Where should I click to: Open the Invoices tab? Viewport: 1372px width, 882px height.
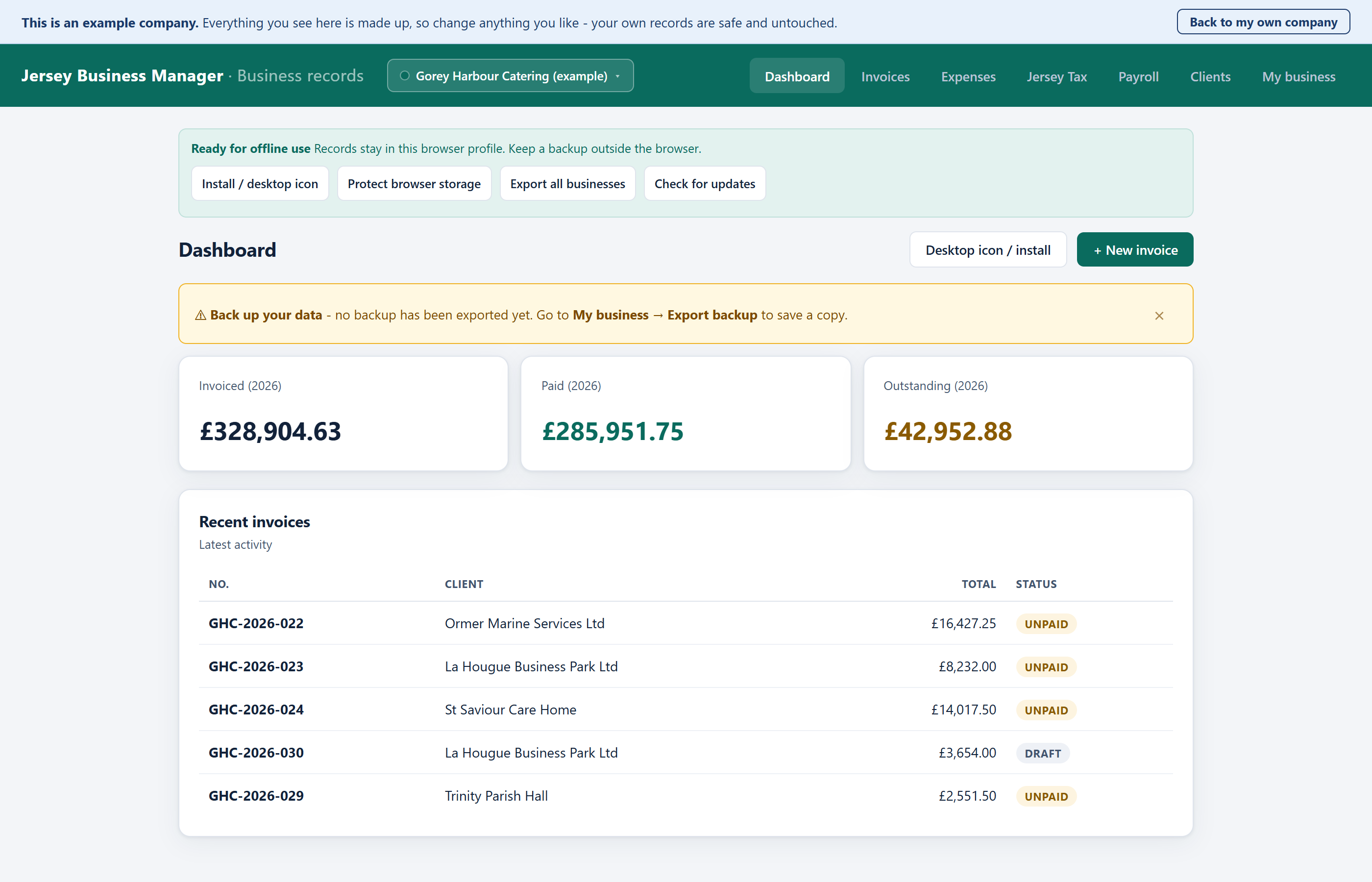coord(885,76)
